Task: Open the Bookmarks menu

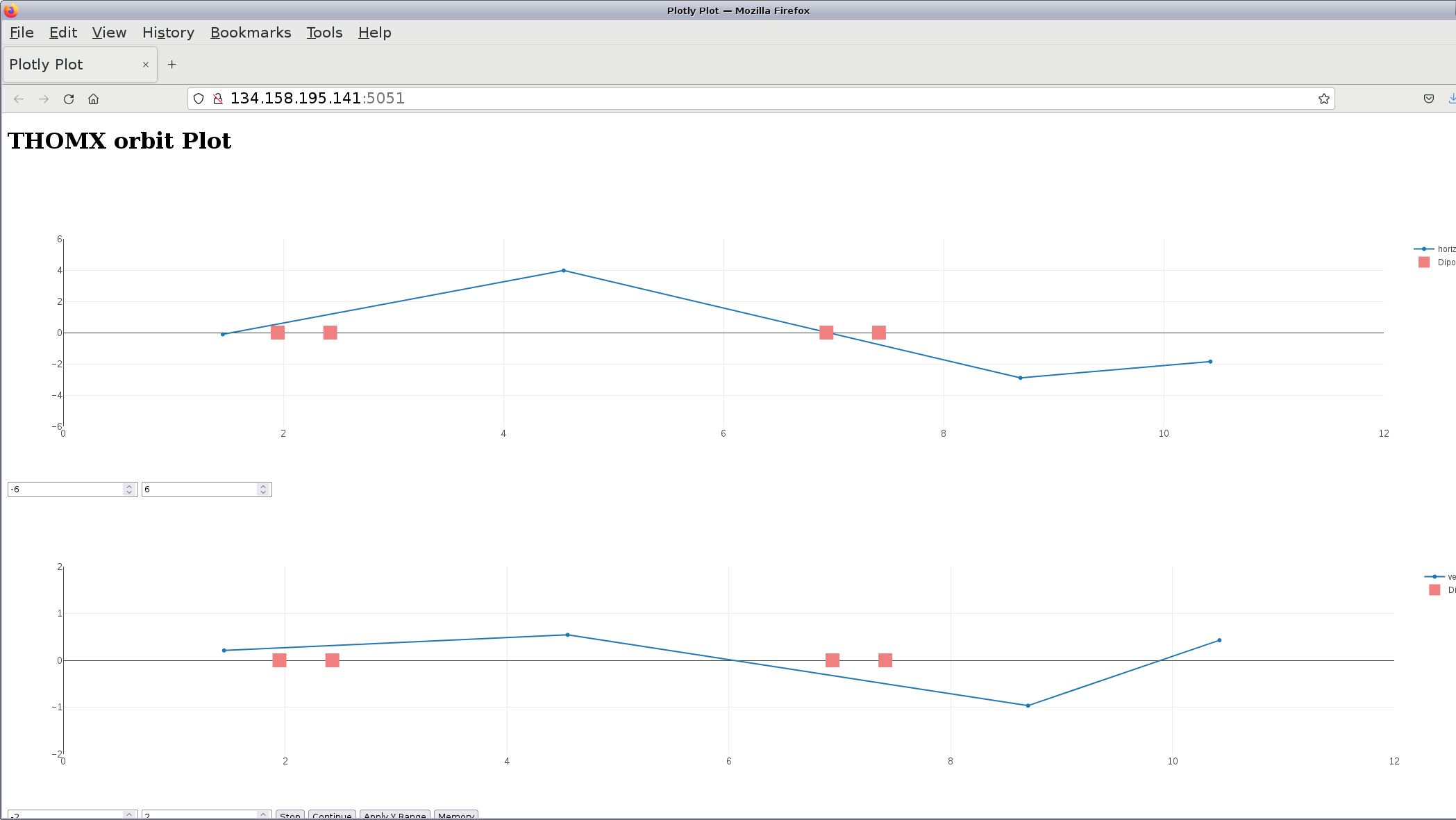Action: (251, 33)
